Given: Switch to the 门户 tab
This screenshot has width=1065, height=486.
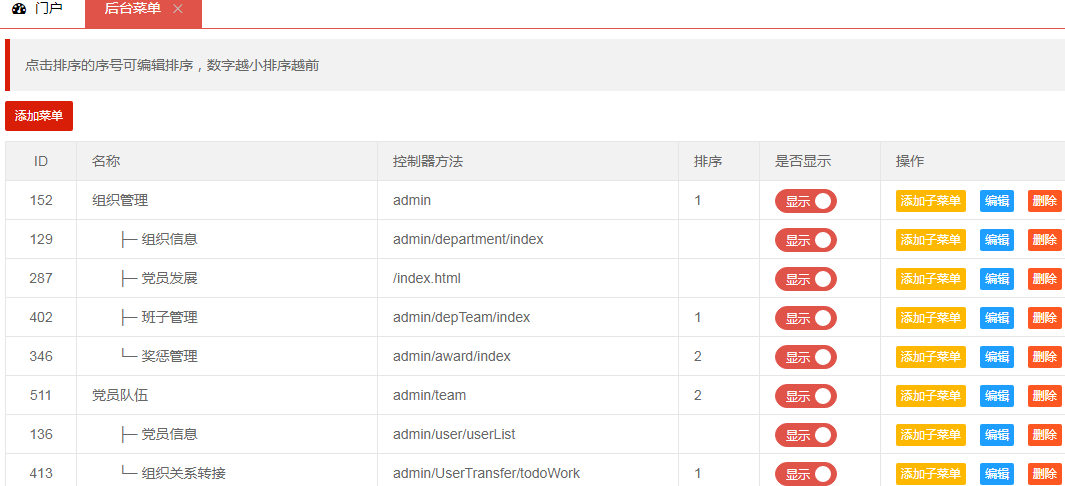Looking at the screenshot, I should pyautogui.click(x=48, y=9).
